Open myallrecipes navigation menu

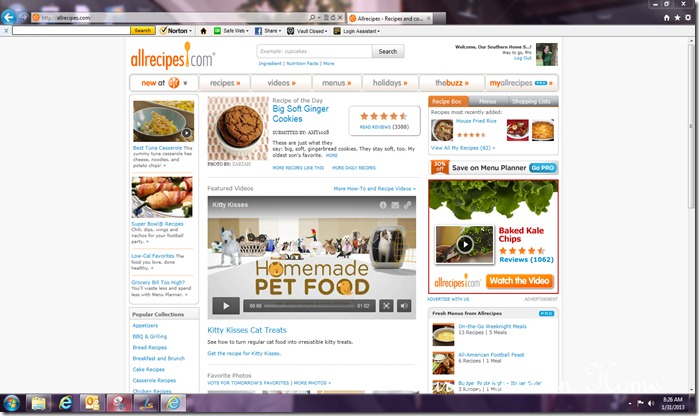[521, 83]
